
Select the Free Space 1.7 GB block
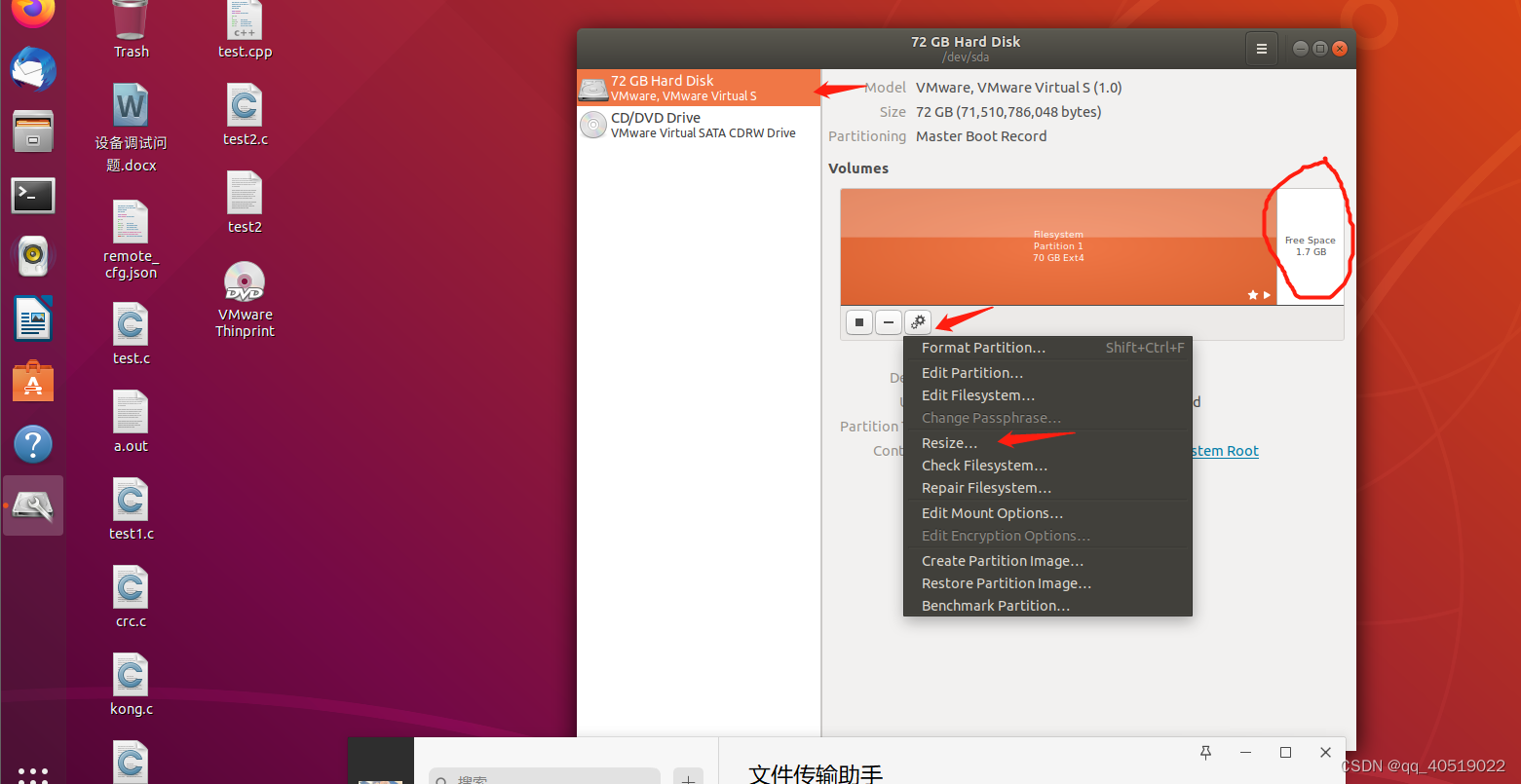[x=1311, y=246]
